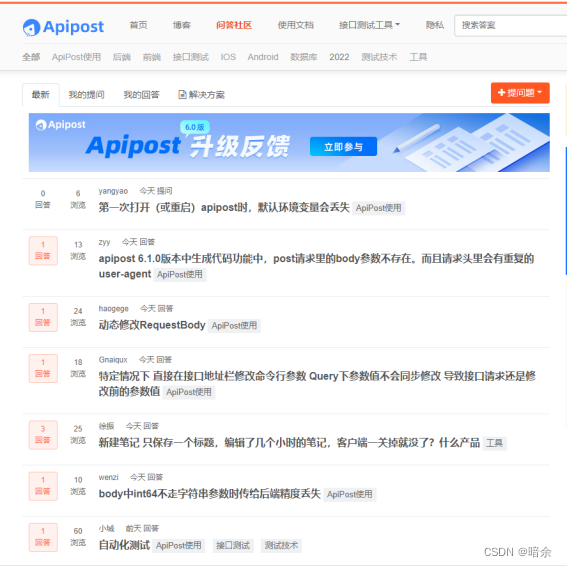Click answer count box on zyy question
Screen dimensions: 567x567
tap(43, 251)
